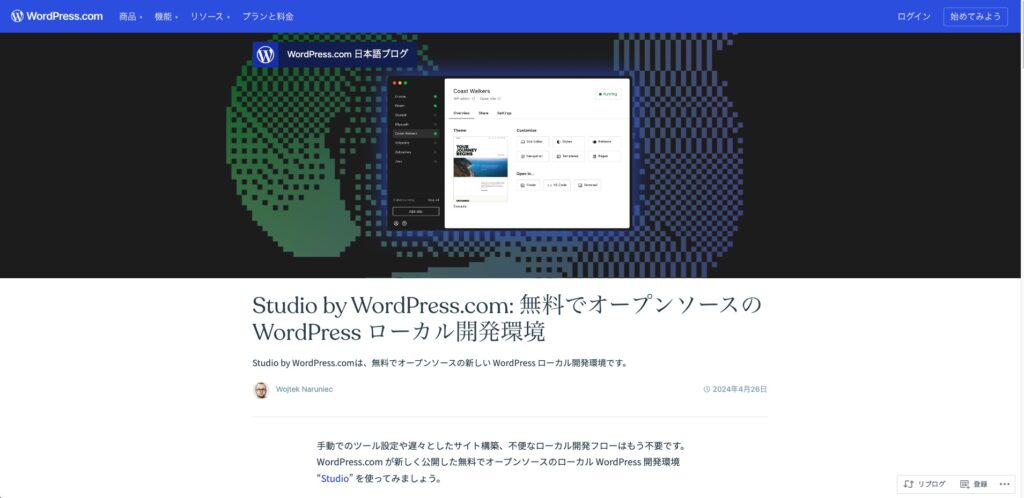Viewport: 1024px width, 498px height.
Task: Open the "Studio" link in the article body
Action: pyautogui.click(x=336, y=478)
